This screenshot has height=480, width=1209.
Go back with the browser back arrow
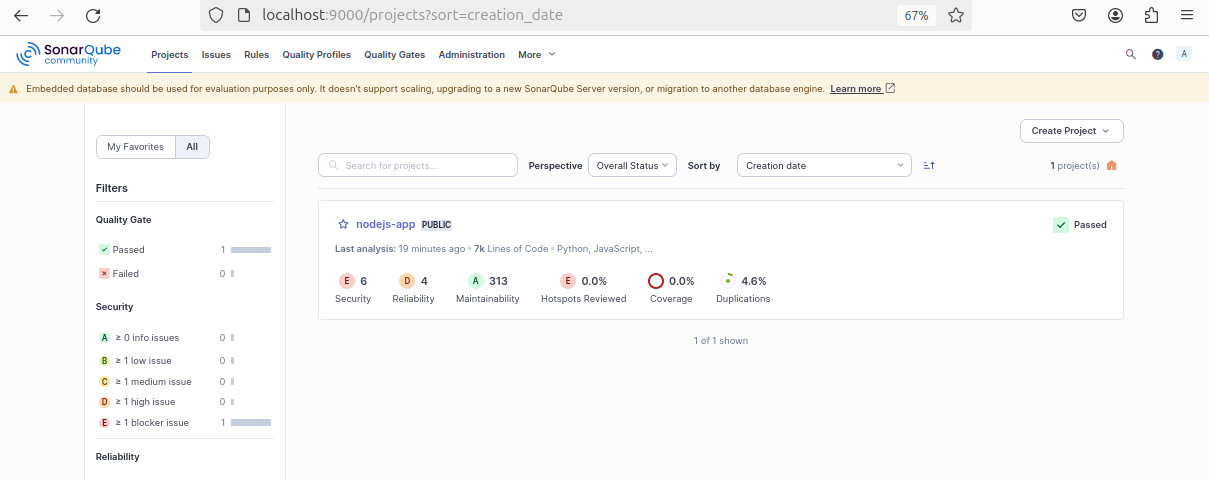tap(22, 15)
